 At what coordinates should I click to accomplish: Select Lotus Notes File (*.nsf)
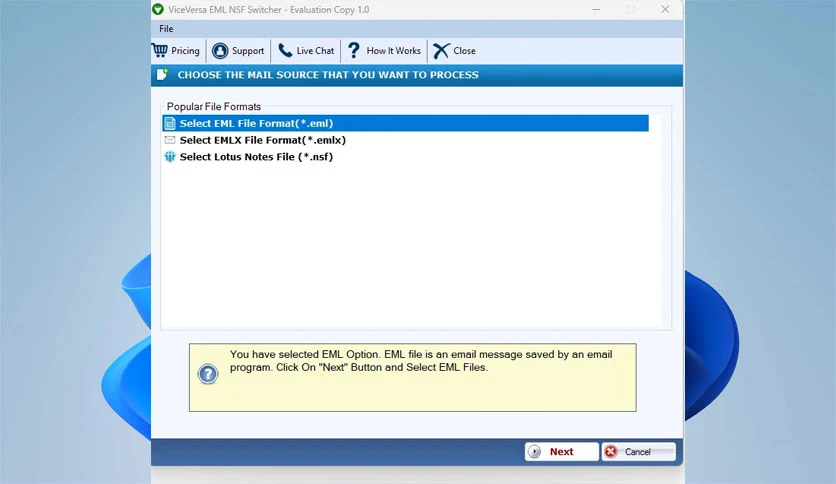[x=405, y=157]
